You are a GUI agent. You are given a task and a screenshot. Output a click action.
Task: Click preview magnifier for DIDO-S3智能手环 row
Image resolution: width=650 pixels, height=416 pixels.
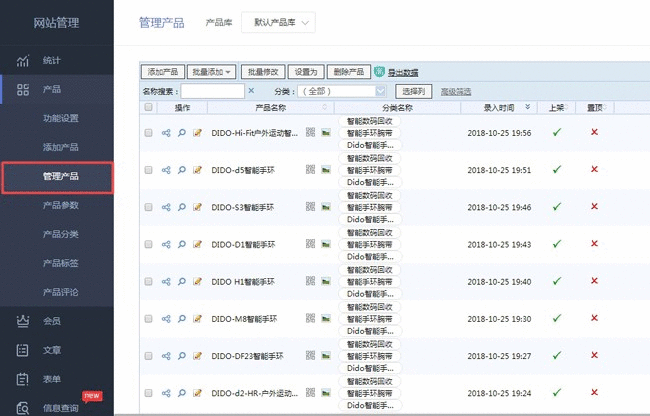point(182,206)
